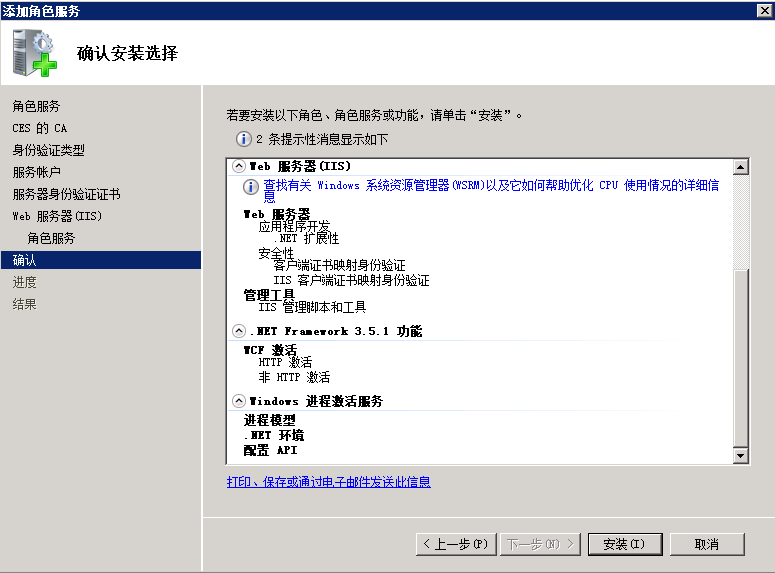Select CES 的 CA step in sidebar
The width and height of the screenshot is (775, 573).
point(40,129)
